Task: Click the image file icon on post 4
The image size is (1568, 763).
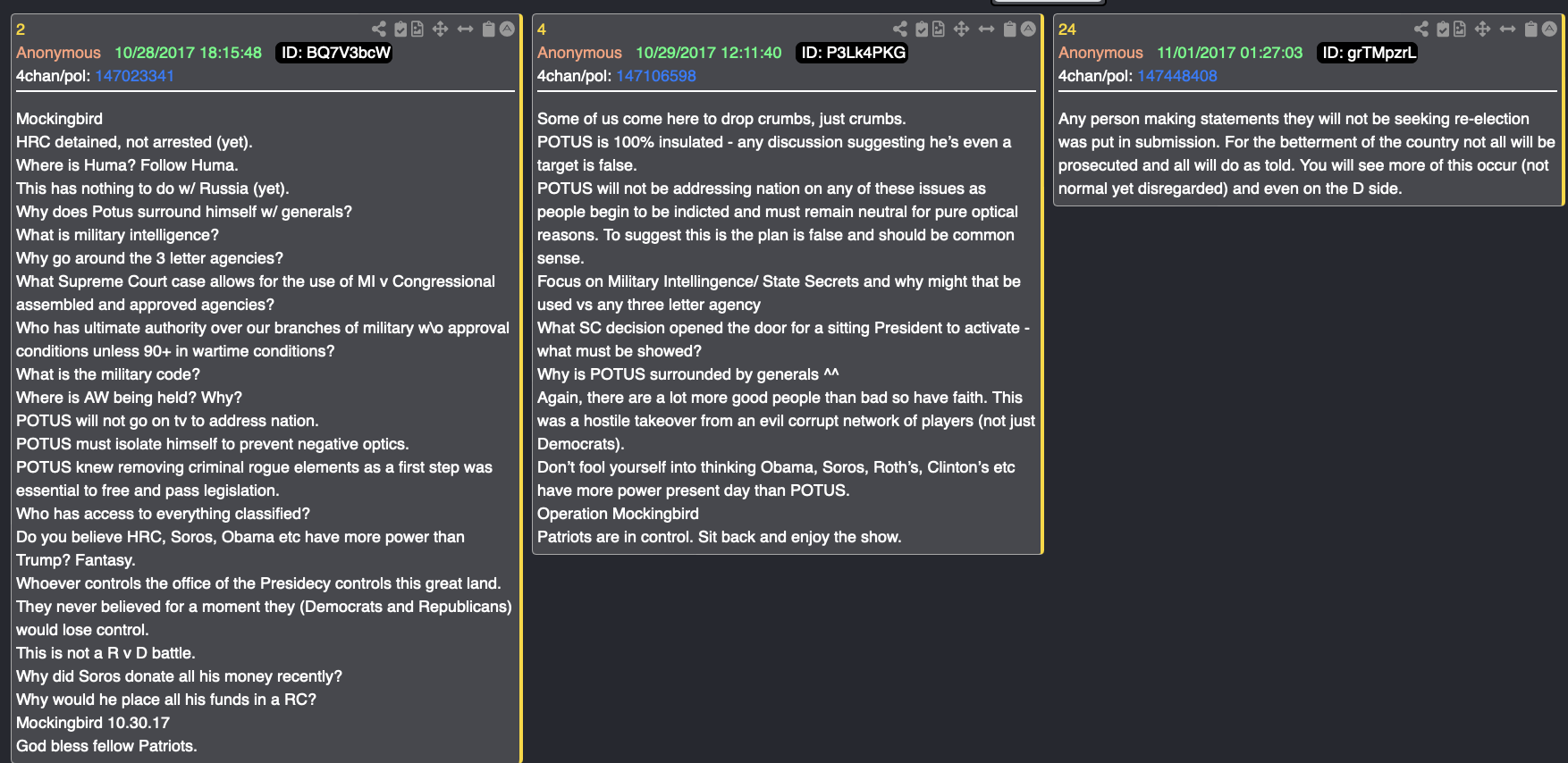Action: [938, 29]
